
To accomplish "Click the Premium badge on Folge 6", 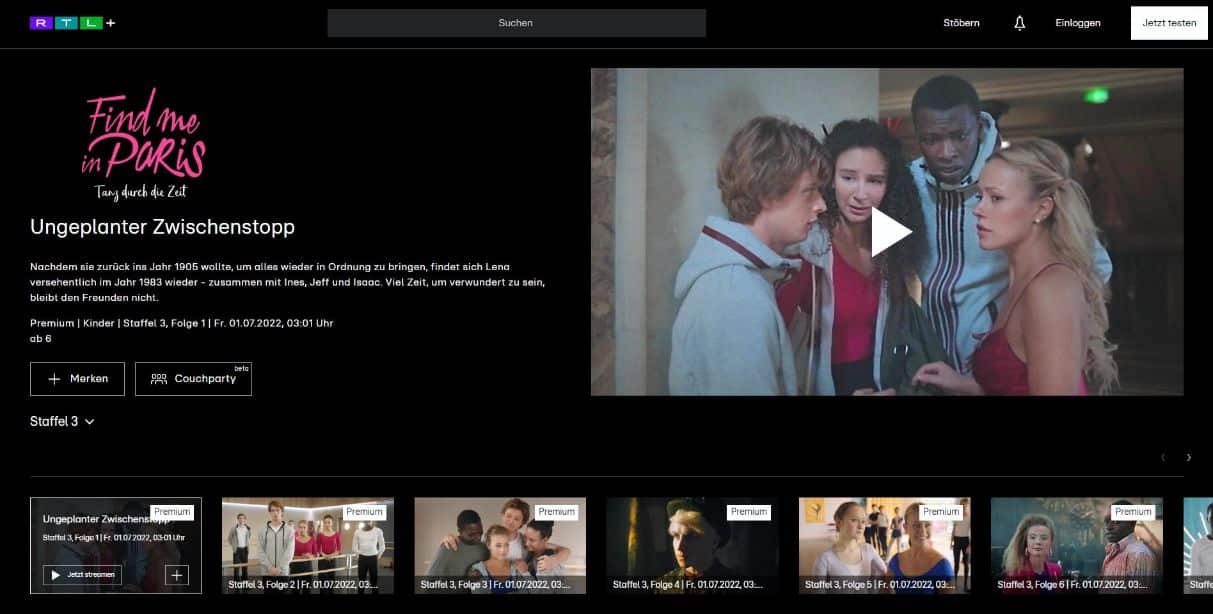I will tap(1133, 512).
